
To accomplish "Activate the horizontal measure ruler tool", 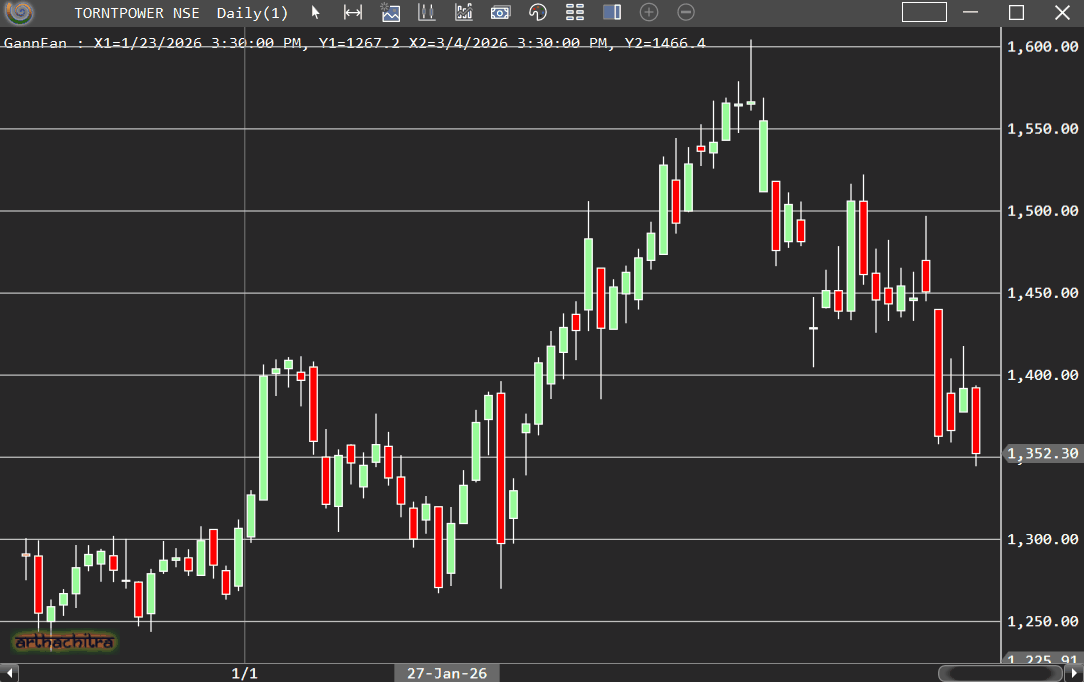I will tap(353, 13).
